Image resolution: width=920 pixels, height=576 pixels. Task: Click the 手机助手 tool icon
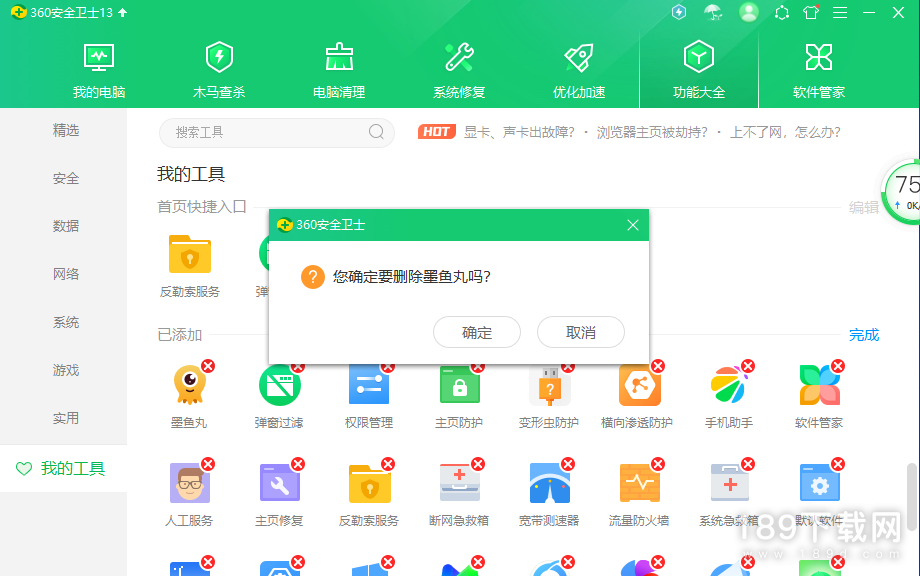click(x=729, y=385)
